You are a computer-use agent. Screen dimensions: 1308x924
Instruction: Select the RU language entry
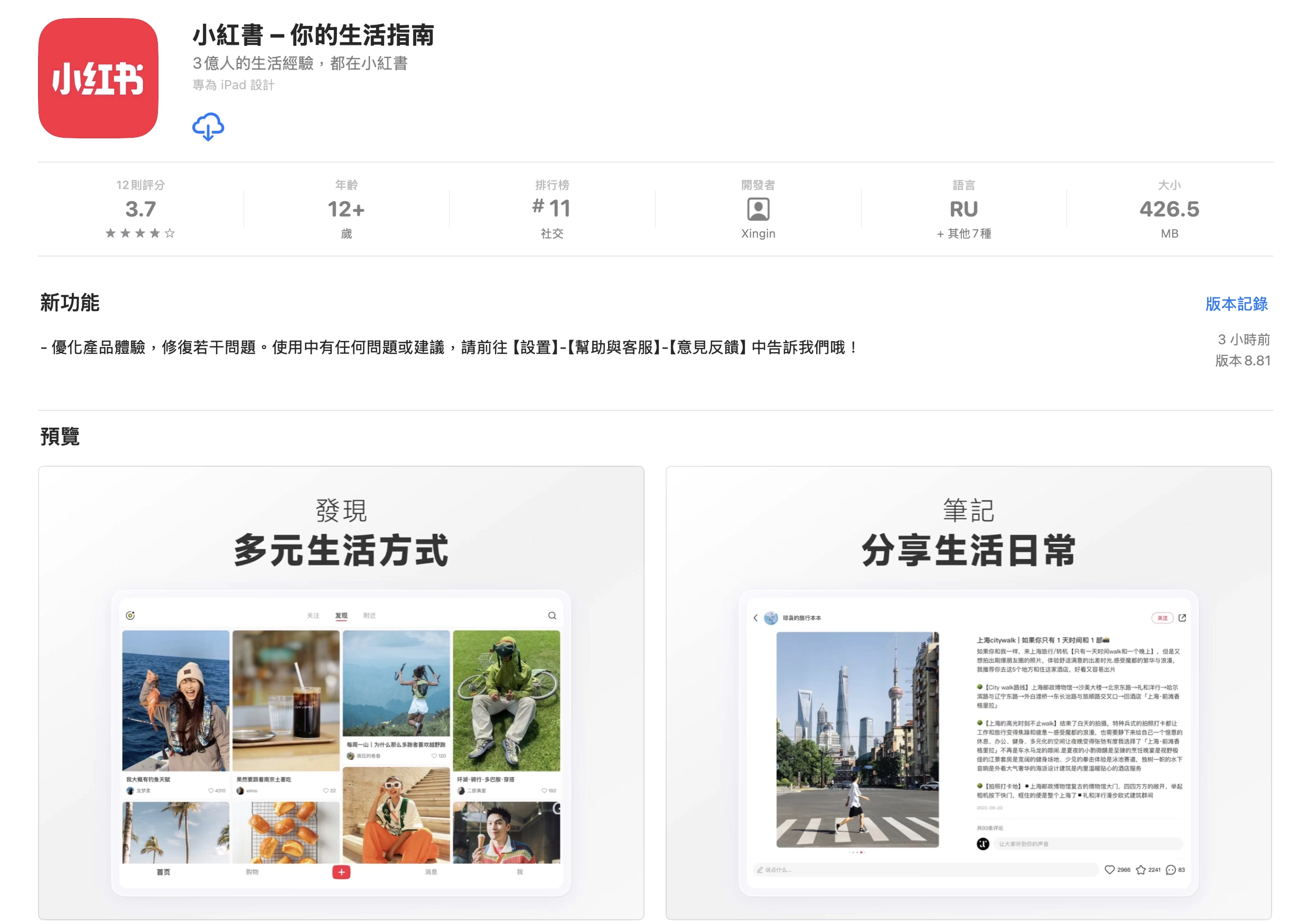964,209
